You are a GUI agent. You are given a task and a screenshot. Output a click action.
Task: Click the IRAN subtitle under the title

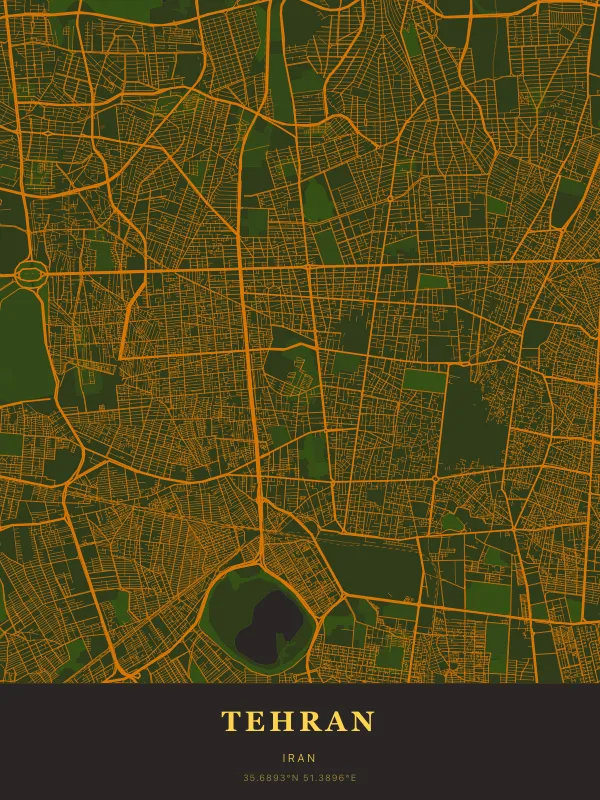[x=299, y=759]
